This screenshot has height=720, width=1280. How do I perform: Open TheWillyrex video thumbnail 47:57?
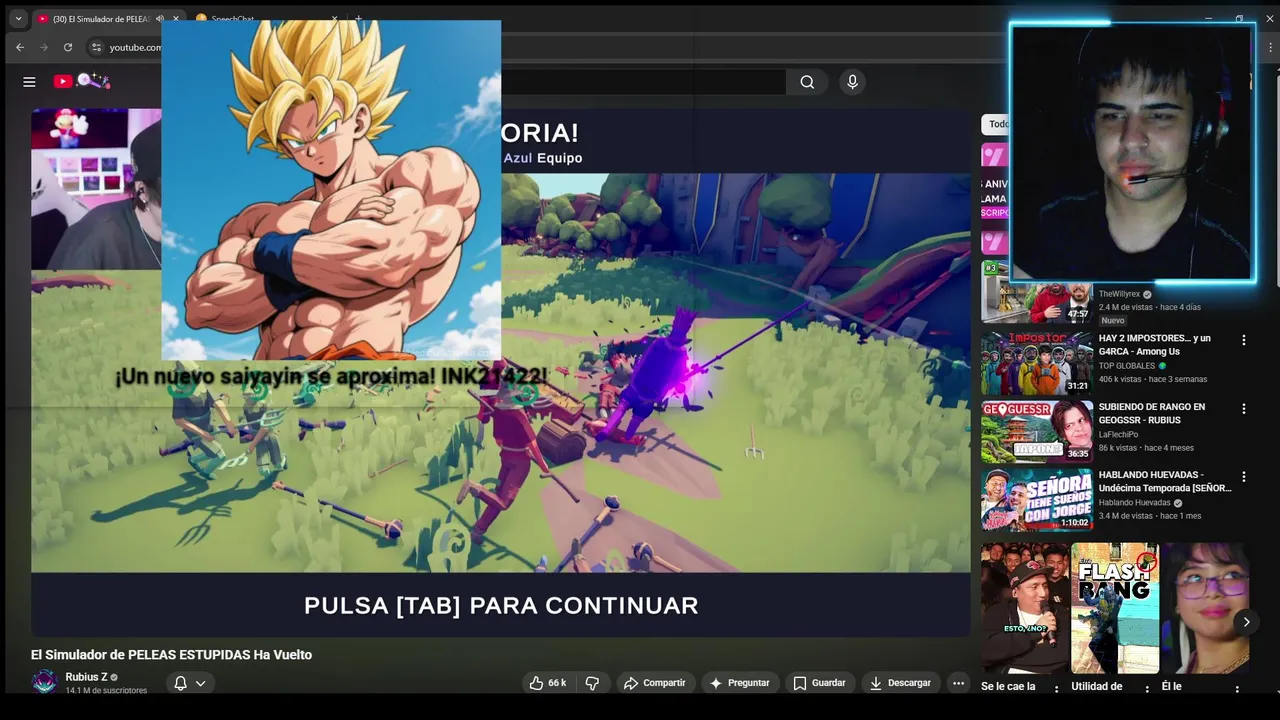point(1037,291)
